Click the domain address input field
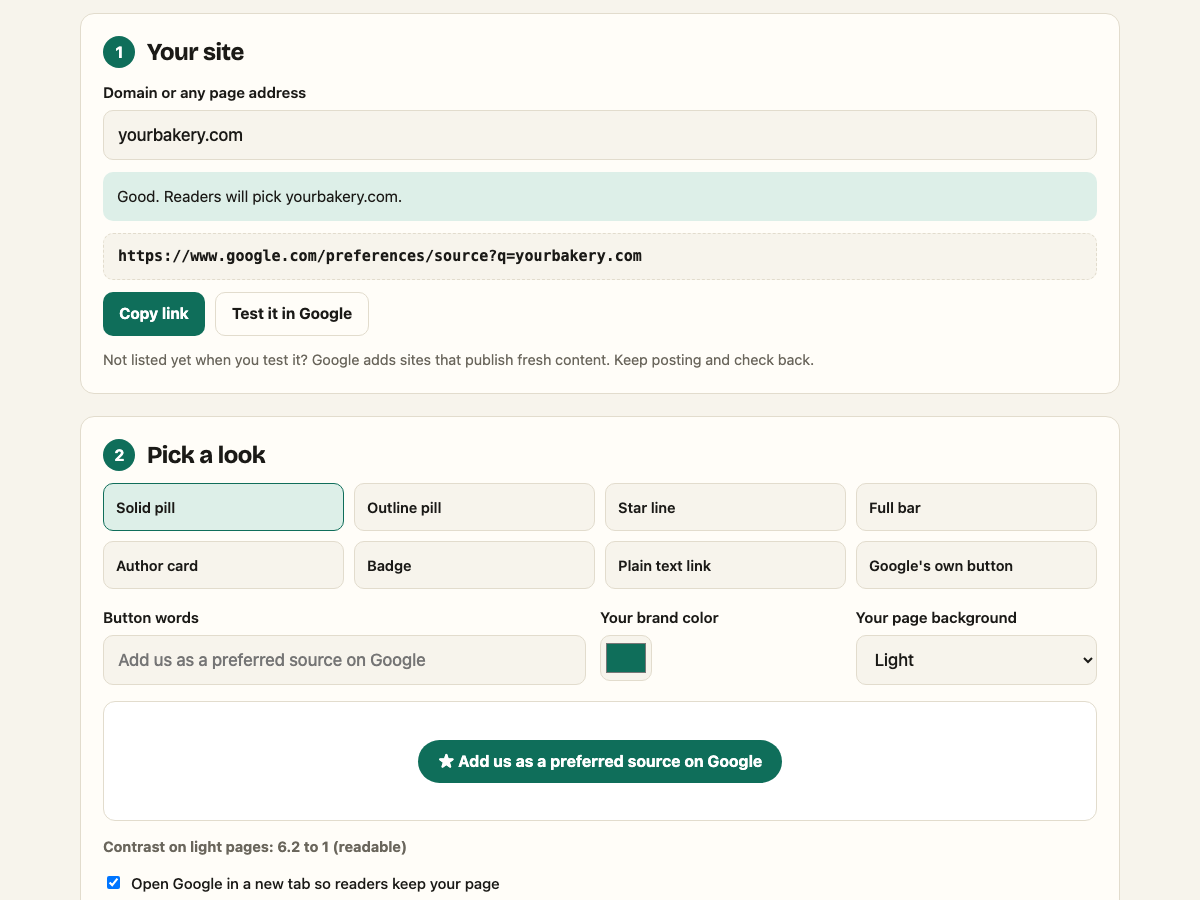Image resolution: width=1200 pixels, height=900 pixels. (600, 135)
